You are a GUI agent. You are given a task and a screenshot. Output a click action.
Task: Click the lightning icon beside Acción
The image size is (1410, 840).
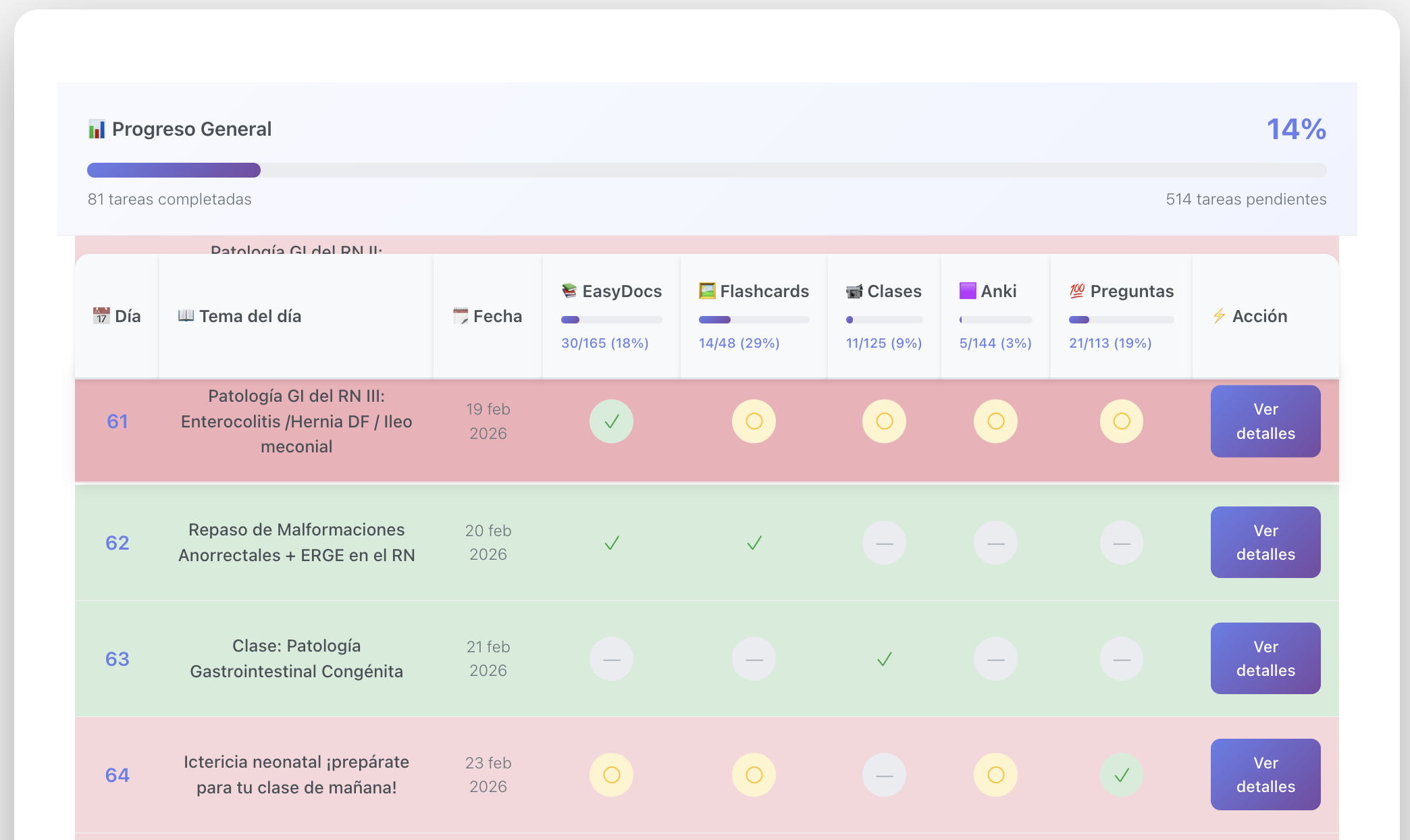click(x=1219, y=316)
